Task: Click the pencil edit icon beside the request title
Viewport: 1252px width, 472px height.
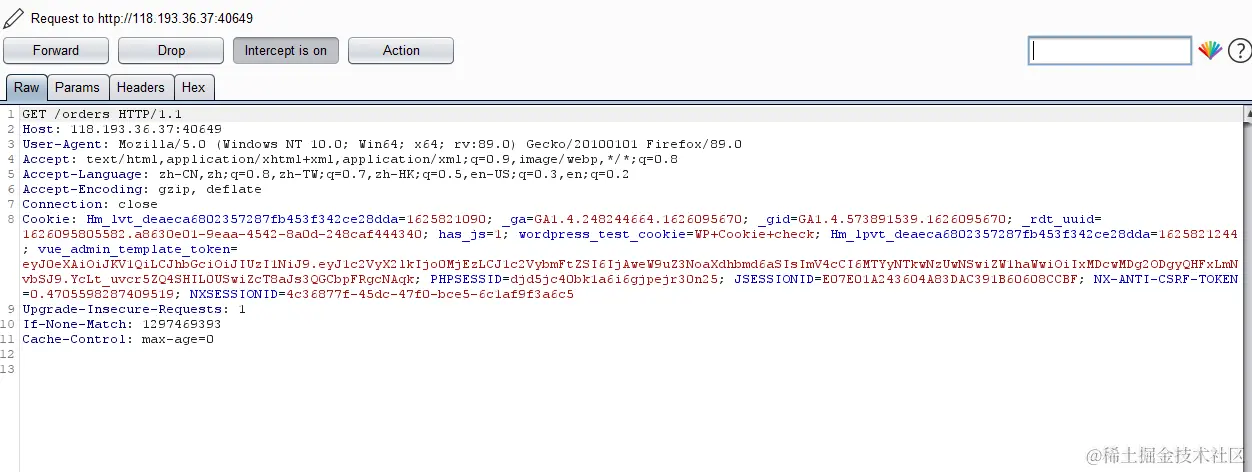Action: tap(13, 18)
